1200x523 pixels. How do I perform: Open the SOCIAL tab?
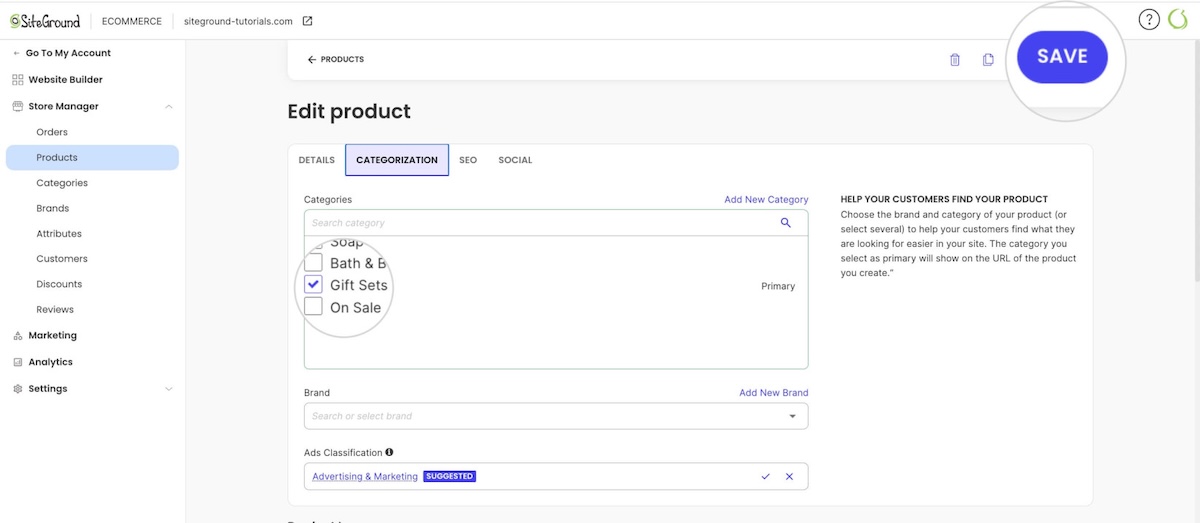coord(515,160)
